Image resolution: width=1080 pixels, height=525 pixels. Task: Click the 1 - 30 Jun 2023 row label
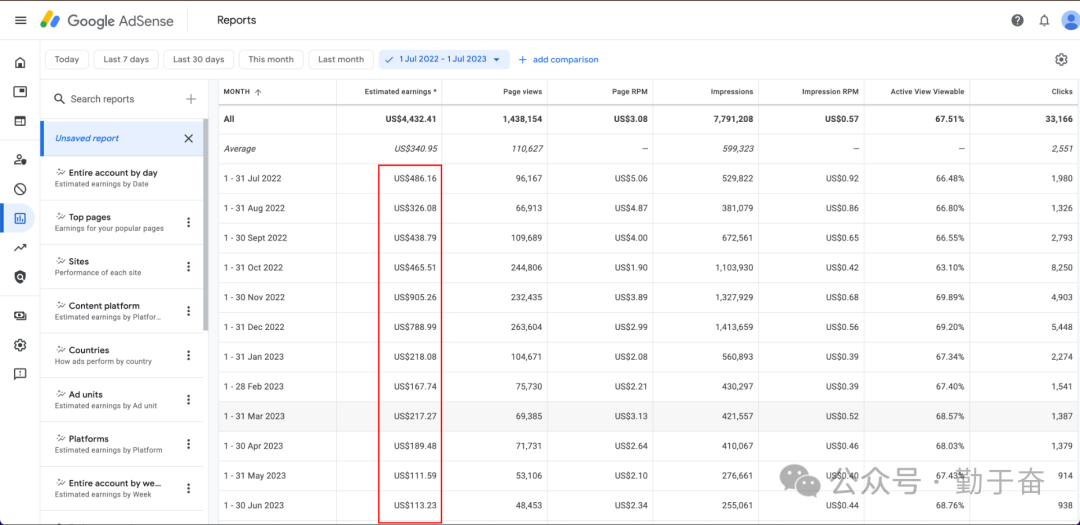[252, 506]
